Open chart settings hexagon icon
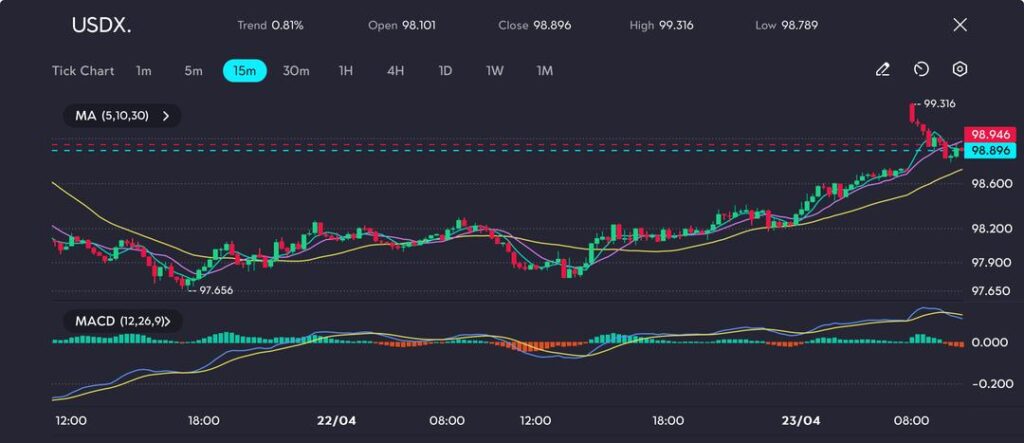The image size is (1024, 443). point(960,70)
